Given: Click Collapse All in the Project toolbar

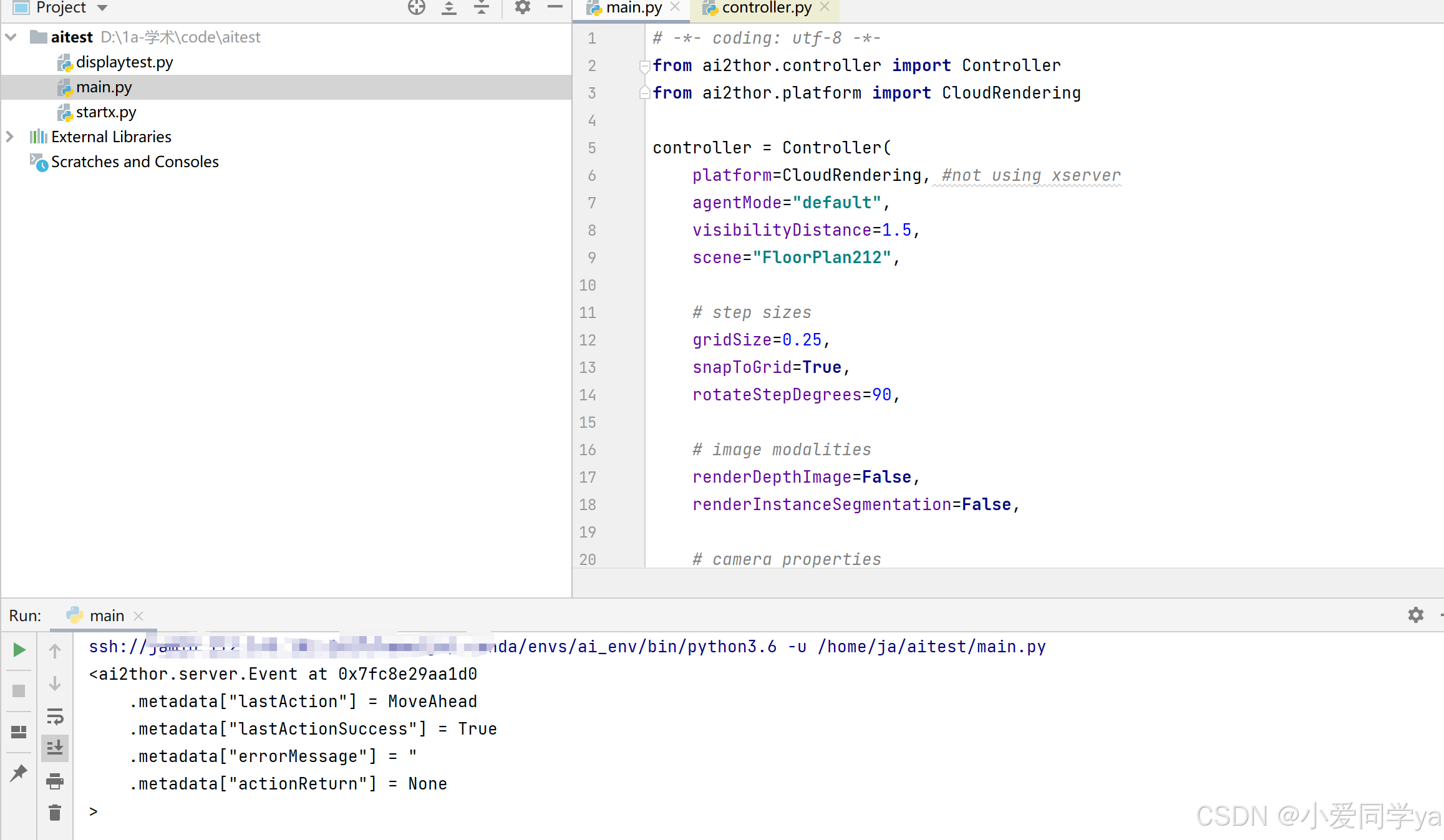Looking at the screenshot, I should click(482, 7).
